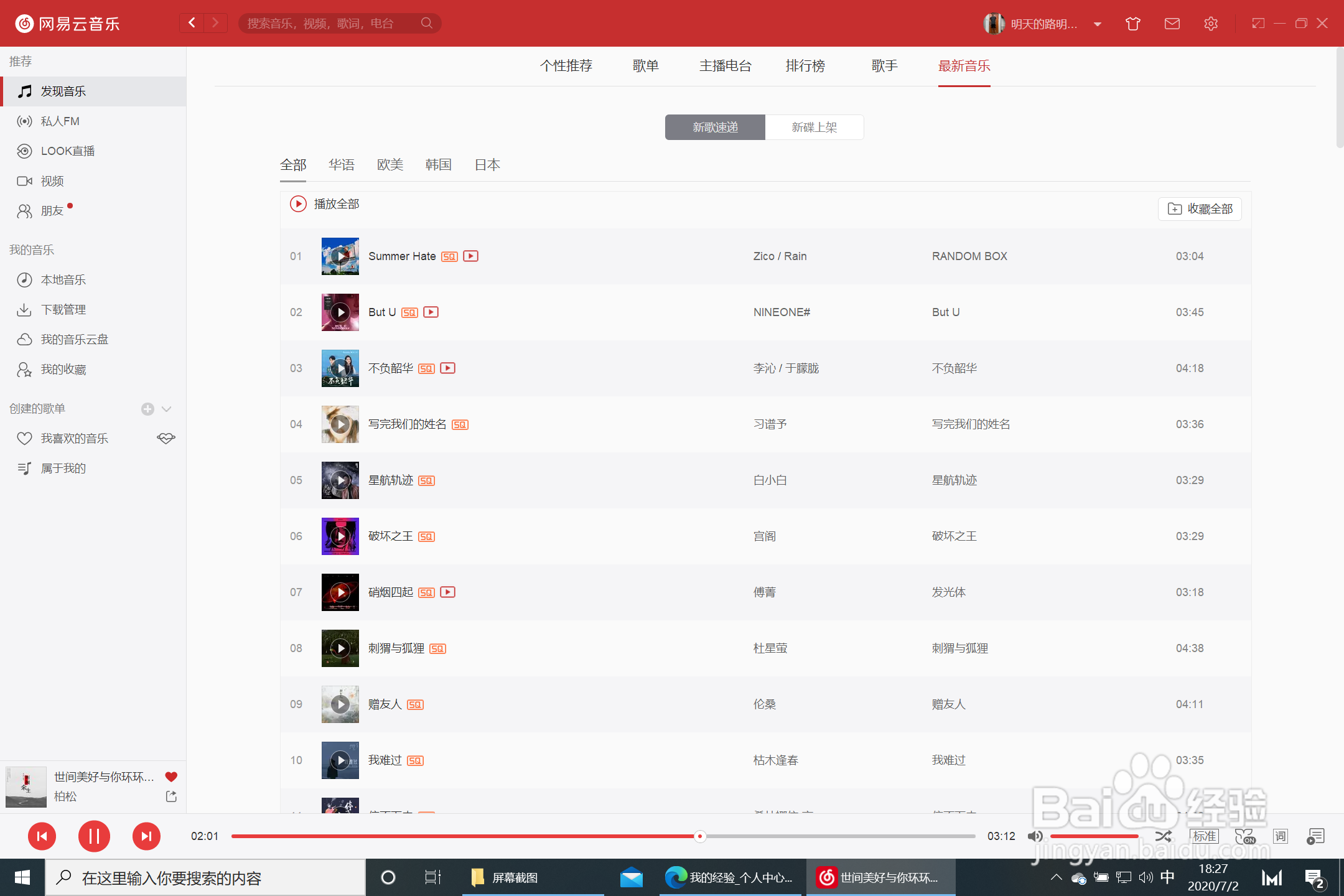1344x896 pixels.
Task: Unlike the current song heart
Action: pos(171,777)
